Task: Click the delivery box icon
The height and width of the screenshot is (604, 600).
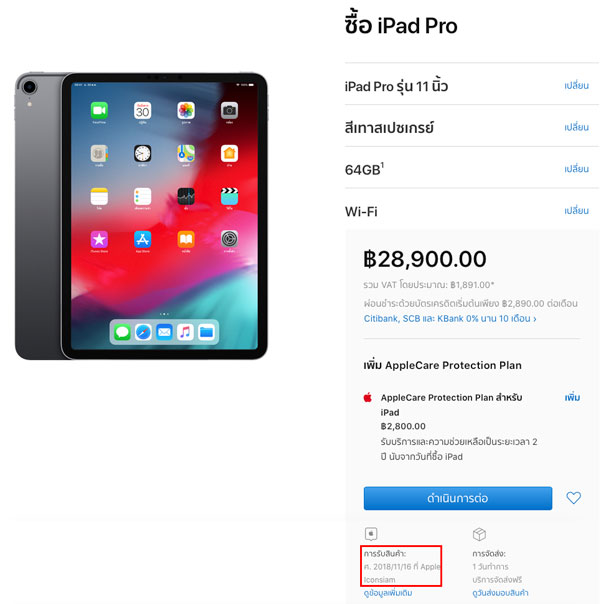Action: [x=479, y=534]
